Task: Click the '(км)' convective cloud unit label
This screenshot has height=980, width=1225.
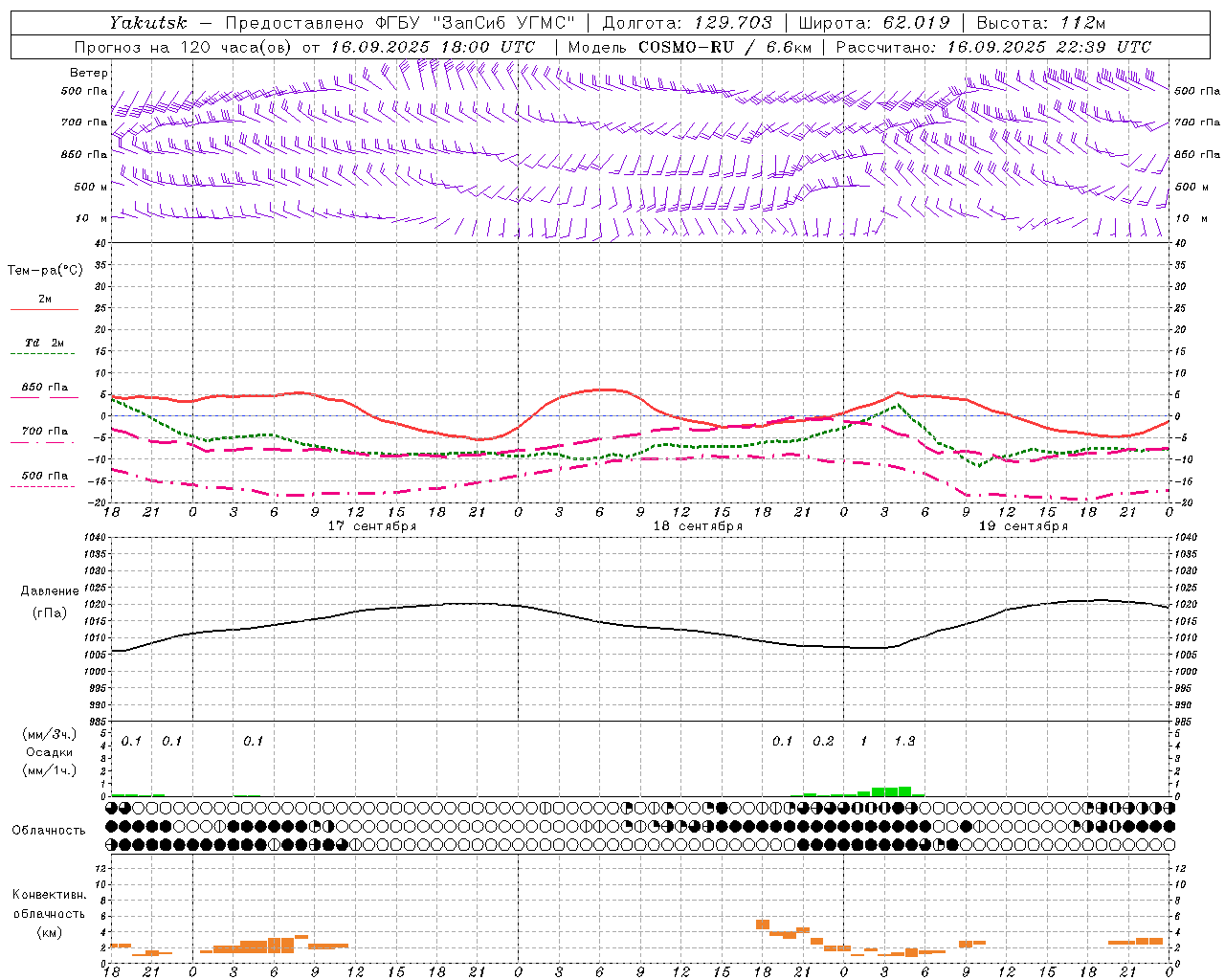Action: [x=49, y=933]
